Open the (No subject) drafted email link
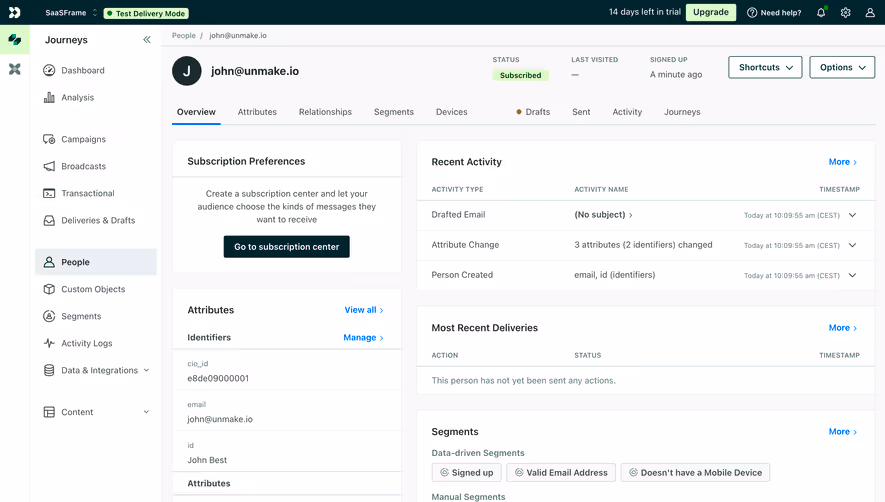 pyautogui.click(x=603, y=215)
